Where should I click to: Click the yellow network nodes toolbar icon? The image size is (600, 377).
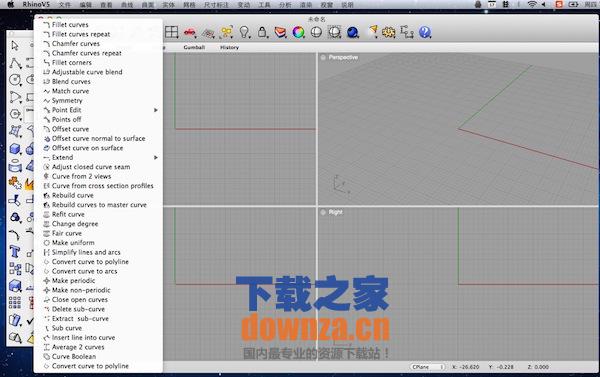tap(226, 33)
